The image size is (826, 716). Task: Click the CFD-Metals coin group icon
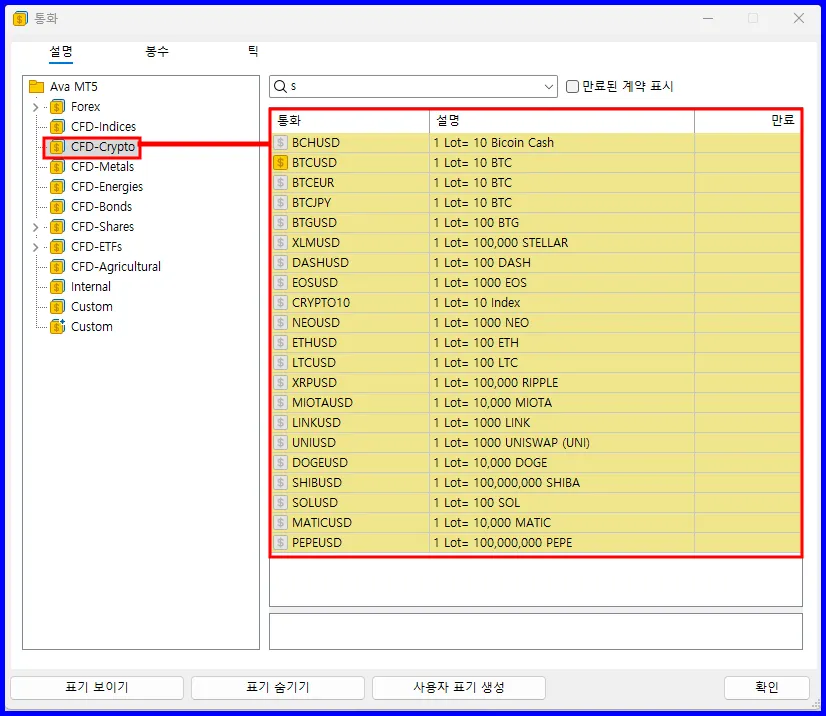pos(57,166)
